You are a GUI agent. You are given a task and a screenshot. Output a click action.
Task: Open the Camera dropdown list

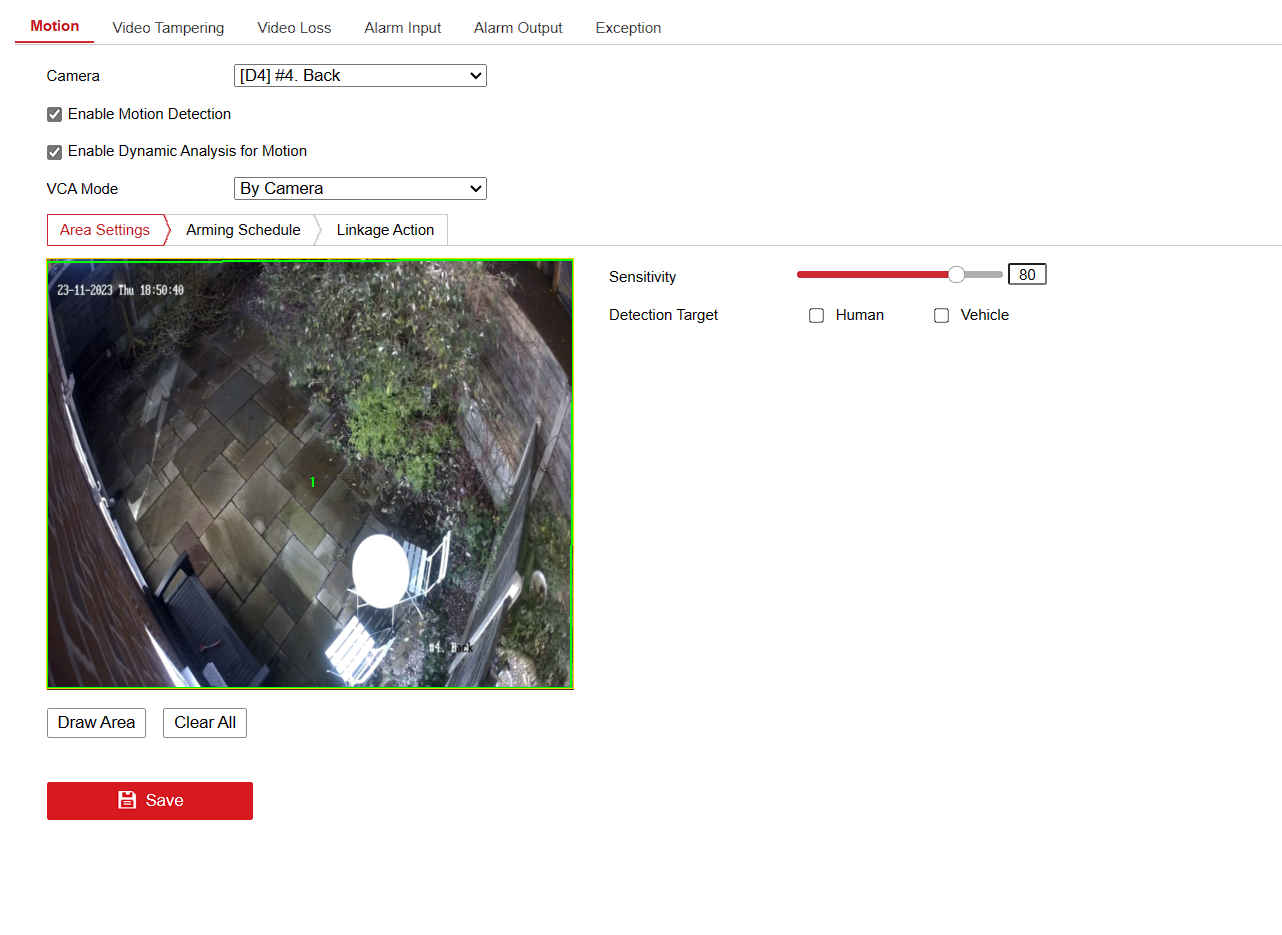point(359,76)
